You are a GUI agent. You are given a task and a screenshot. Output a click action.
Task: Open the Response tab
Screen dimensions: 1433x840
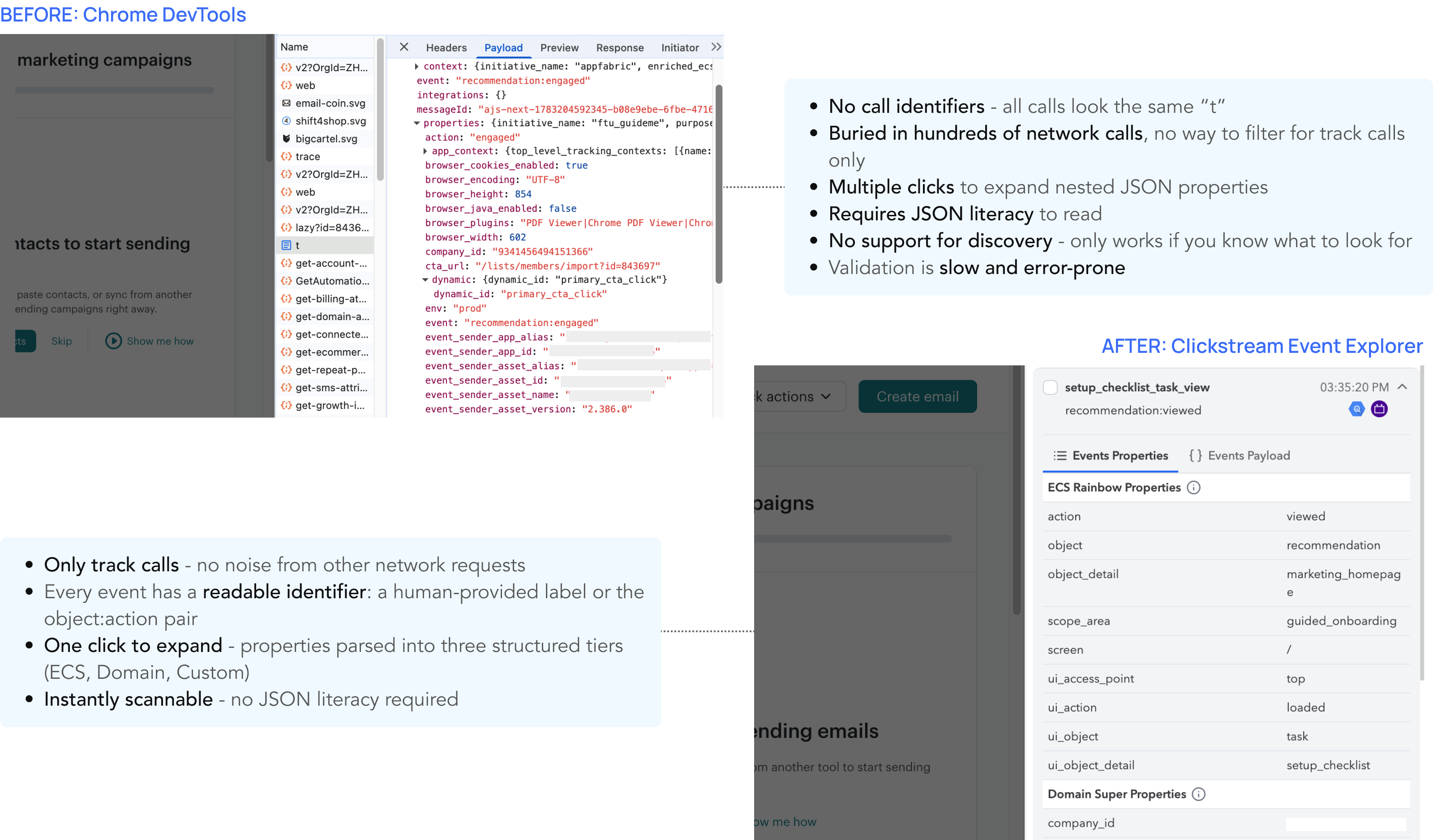click(619, 48)
